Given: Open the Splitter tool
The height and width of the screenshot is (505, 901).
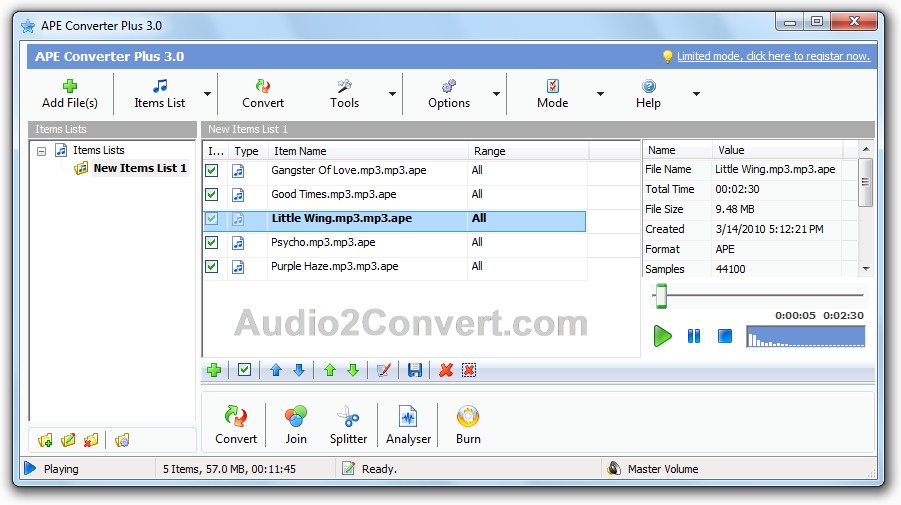Looking at the screenshot, I should [x=348, y=425].
